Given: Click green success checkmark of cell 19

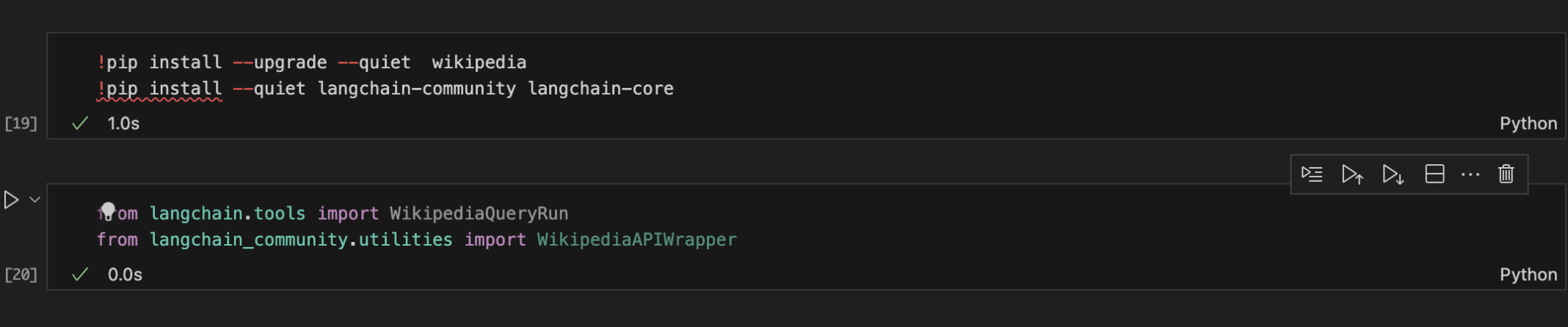Looking at the screenshot, I should (80, 123).
